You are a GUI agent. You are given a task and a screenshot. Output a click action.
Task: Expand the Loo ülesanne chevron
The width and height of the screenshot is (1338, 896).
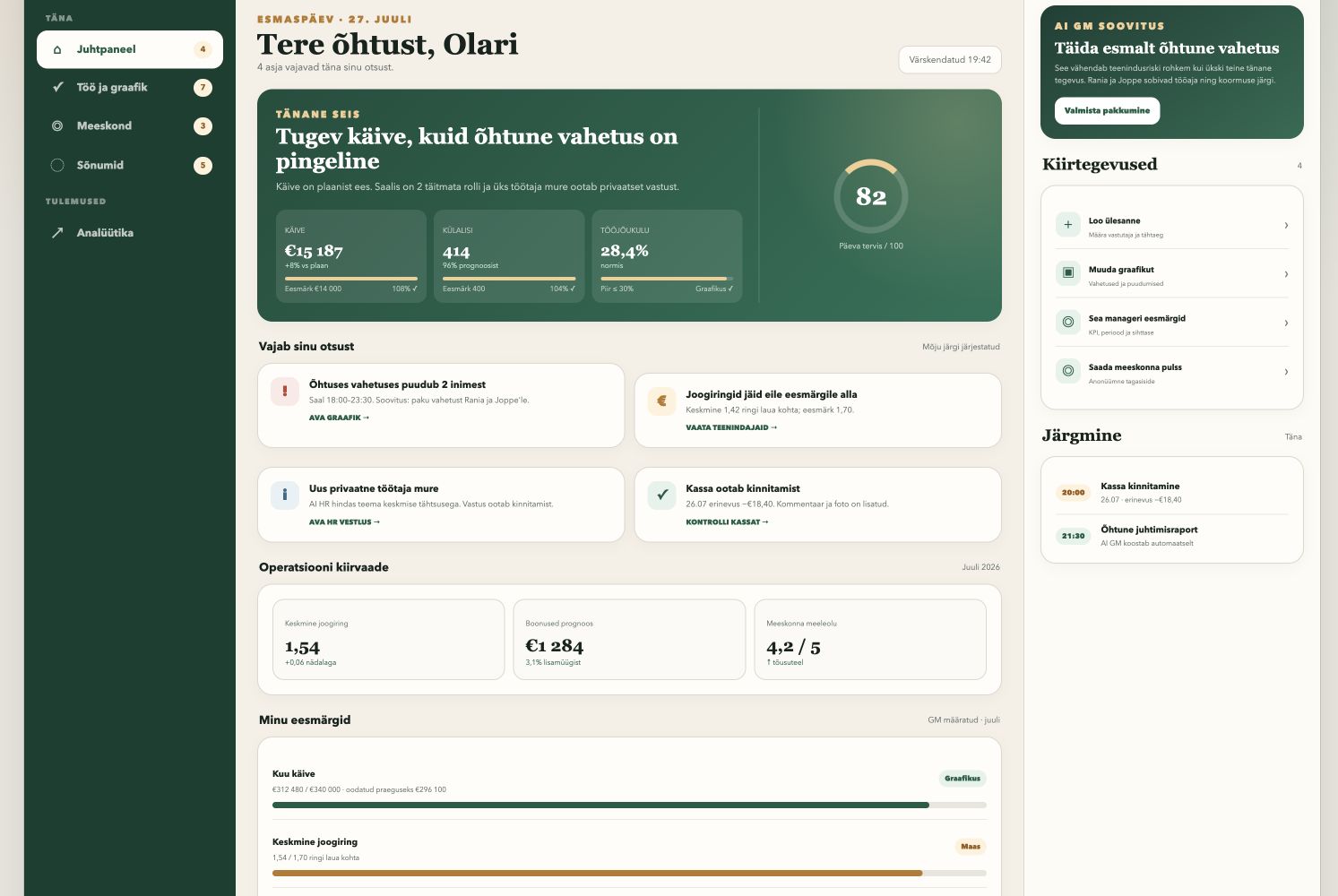click(1286, 226)
